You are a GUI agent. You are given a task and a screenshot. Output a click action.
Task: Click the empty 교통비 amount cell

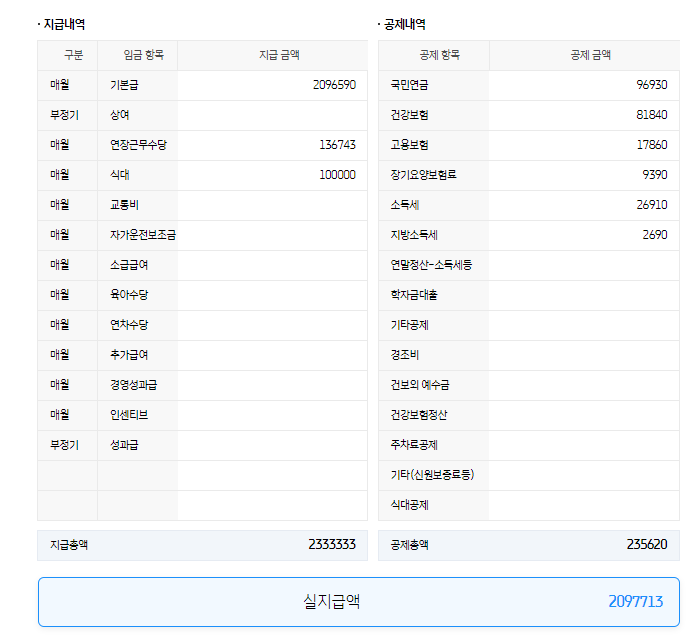pyautogui.click(x=272, y=205)
